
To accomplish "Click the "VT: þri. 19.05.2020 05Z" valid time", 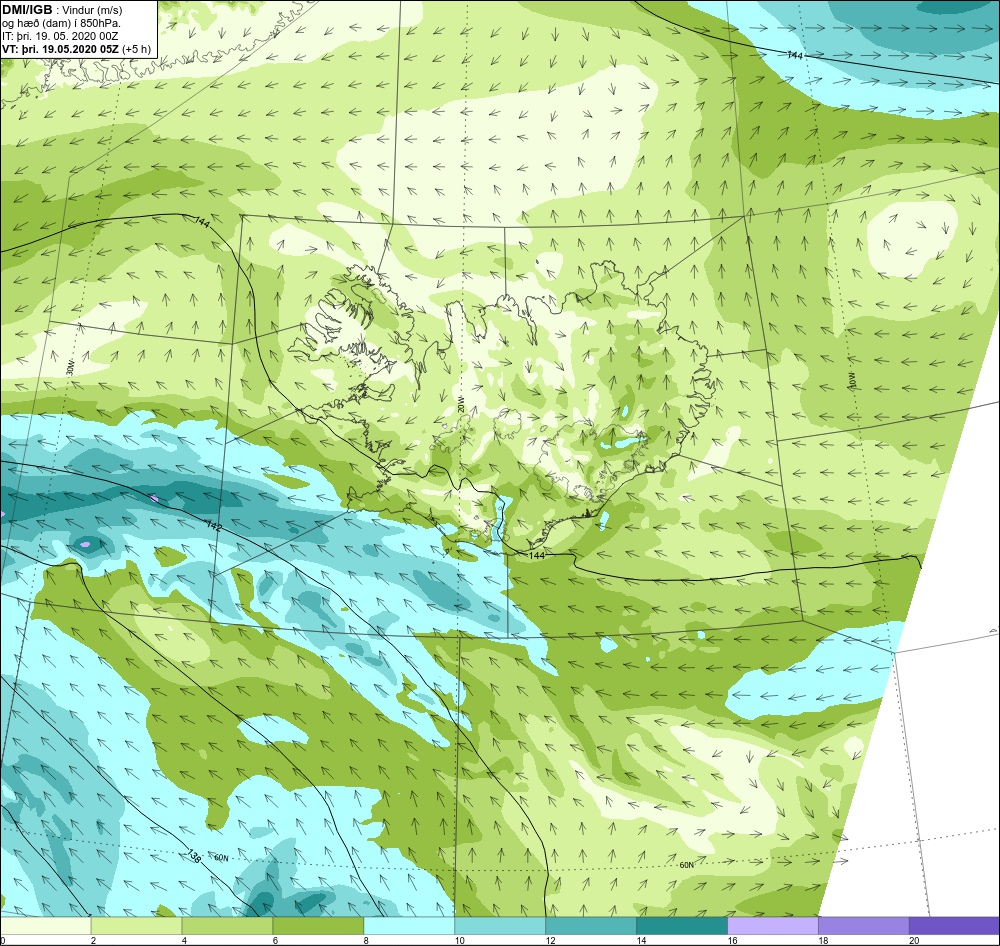I will click(61, 49).
